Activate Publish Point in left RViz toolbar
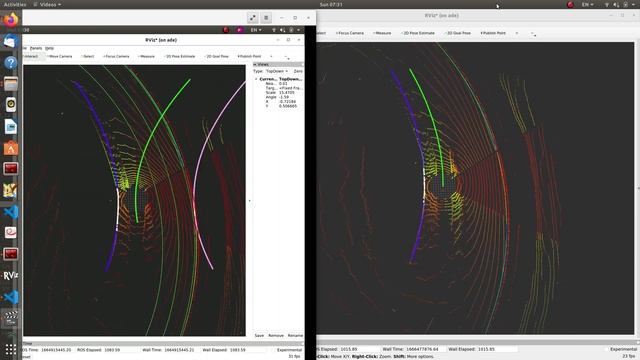Screen dimensions: 640x360 (x=249, y=56)
